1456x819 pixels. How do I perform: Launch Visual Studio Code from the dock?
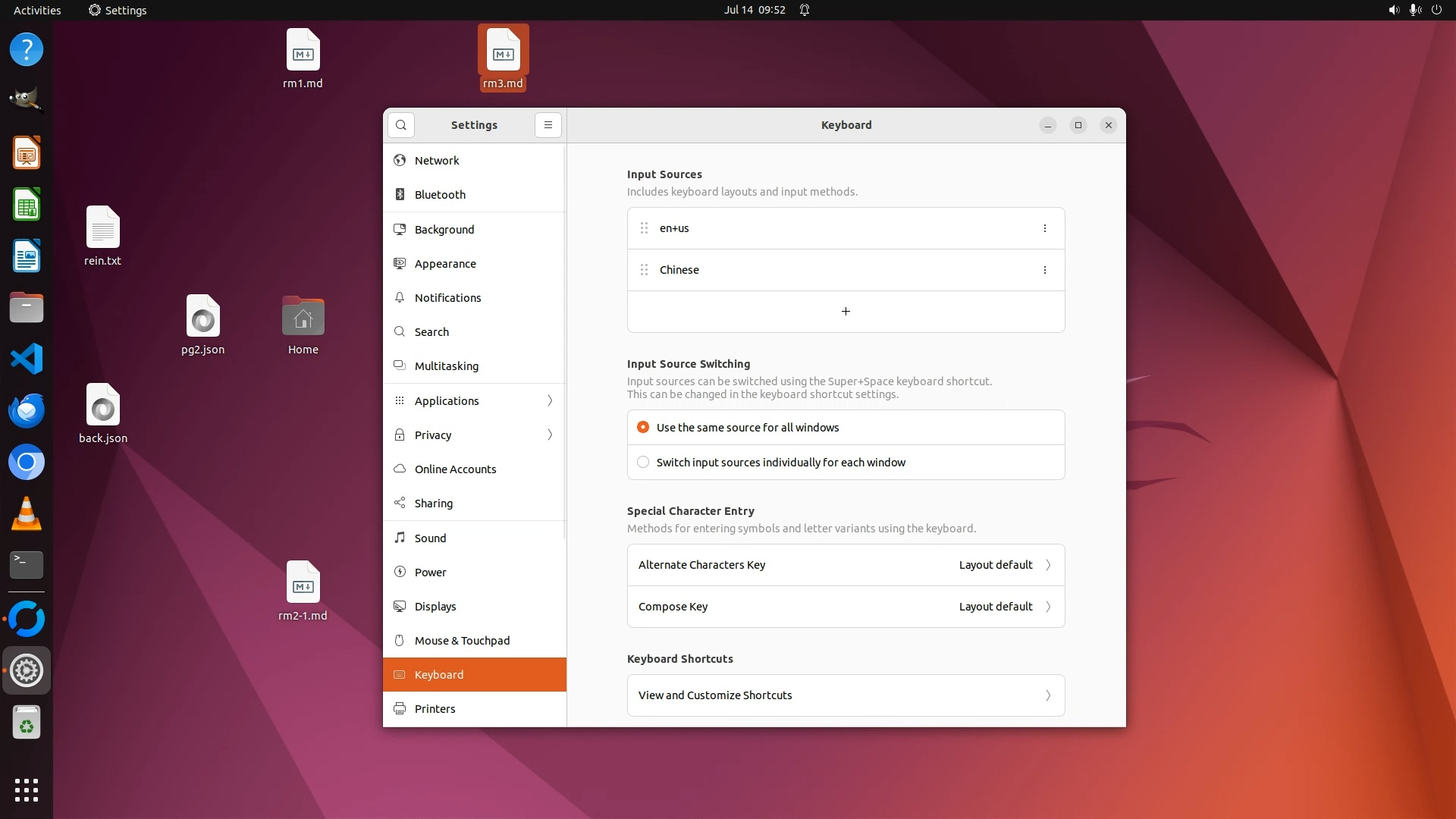(27, 359)
